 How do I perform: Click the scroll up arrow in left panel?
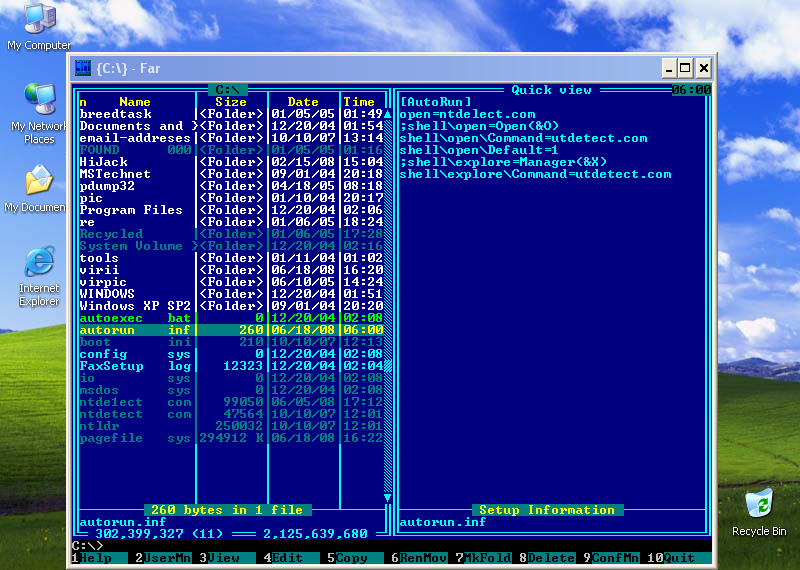pyautogui.click(x=388, y=114)
